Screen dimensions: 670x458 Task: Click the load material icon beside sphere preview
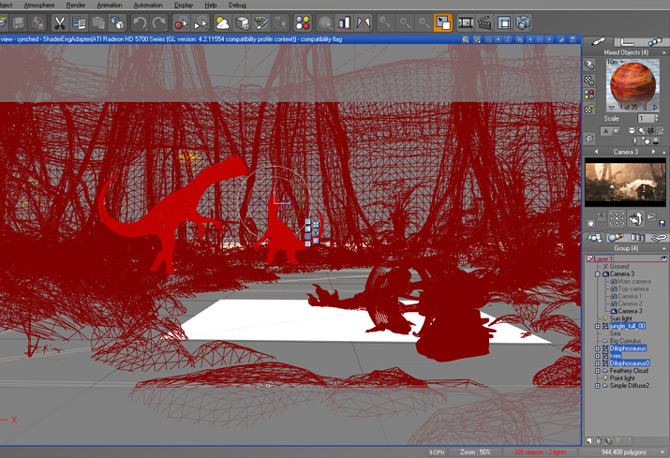pos(590,65)
